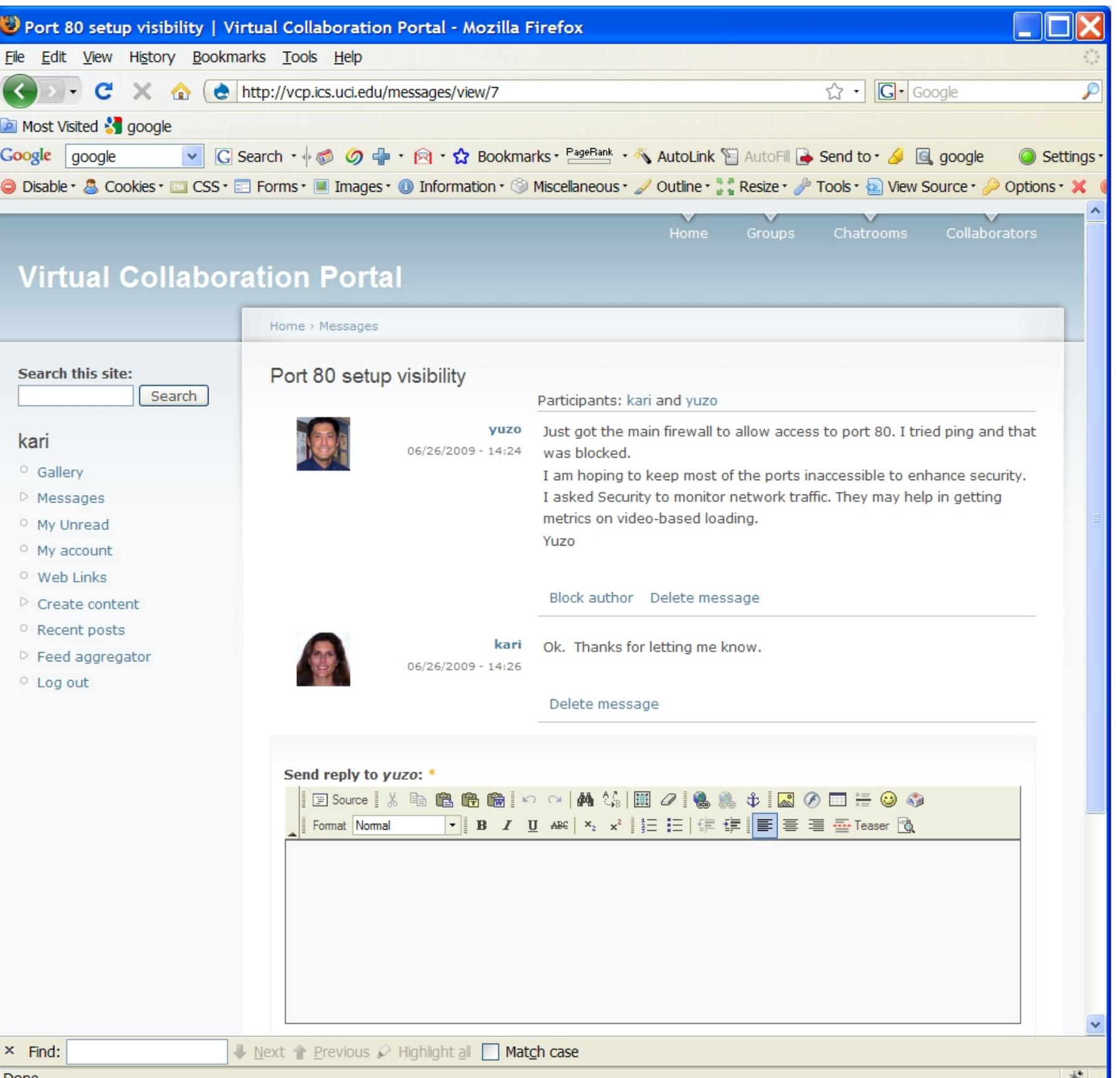Open the Settings dropdown on Google toolbar
Screen dimensions: 1120x1078
pyautogui.click(x=1061, y=156)
